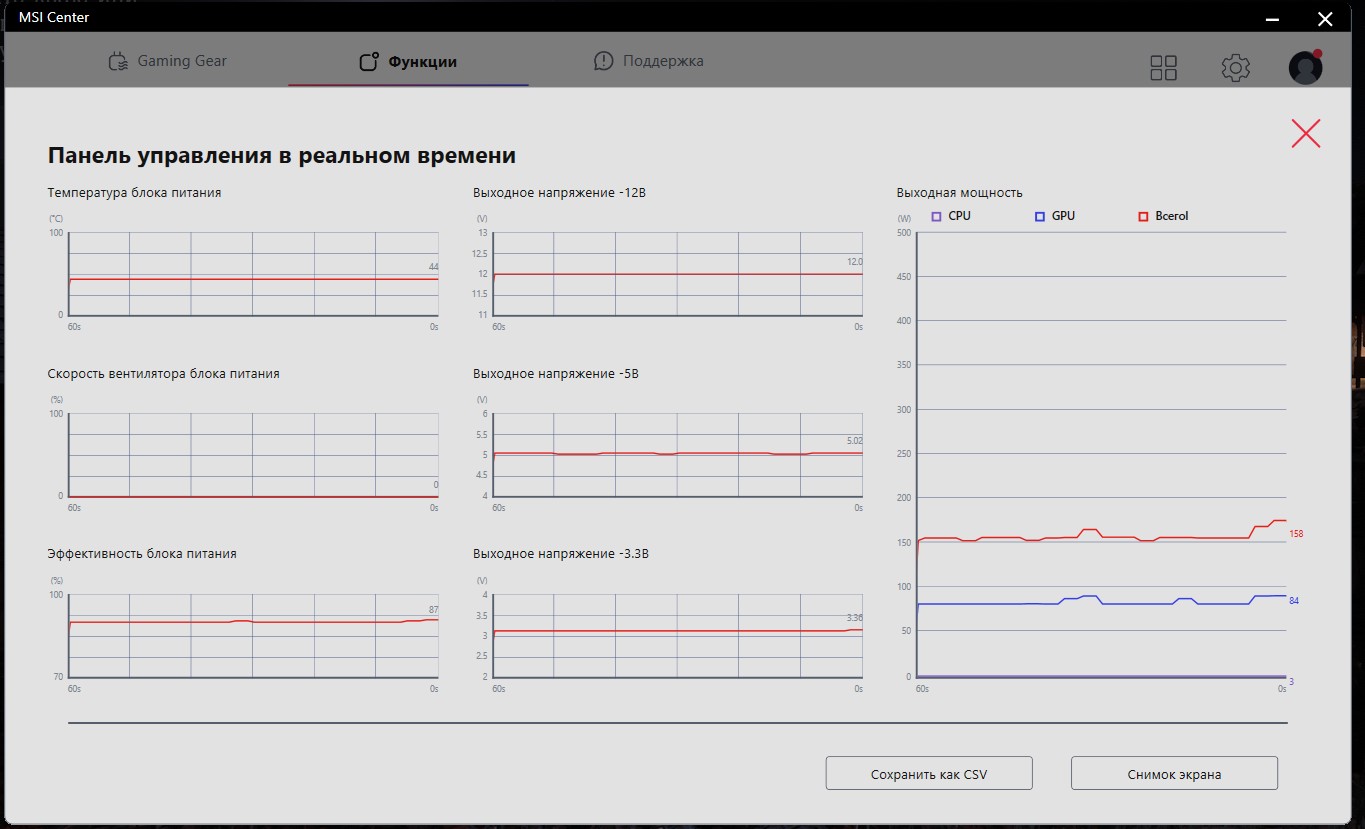Click the Функции tab icon
Viewport: 1365px width, 829px height.
click(x=369, y=62)
